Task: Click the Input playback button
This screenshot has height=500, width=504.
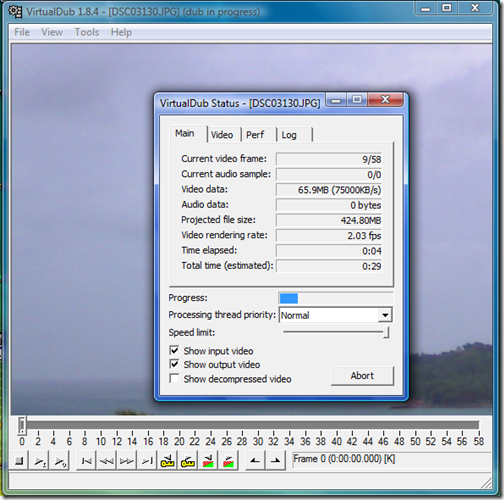Action: pyautogui.click(x=39, y=461)
